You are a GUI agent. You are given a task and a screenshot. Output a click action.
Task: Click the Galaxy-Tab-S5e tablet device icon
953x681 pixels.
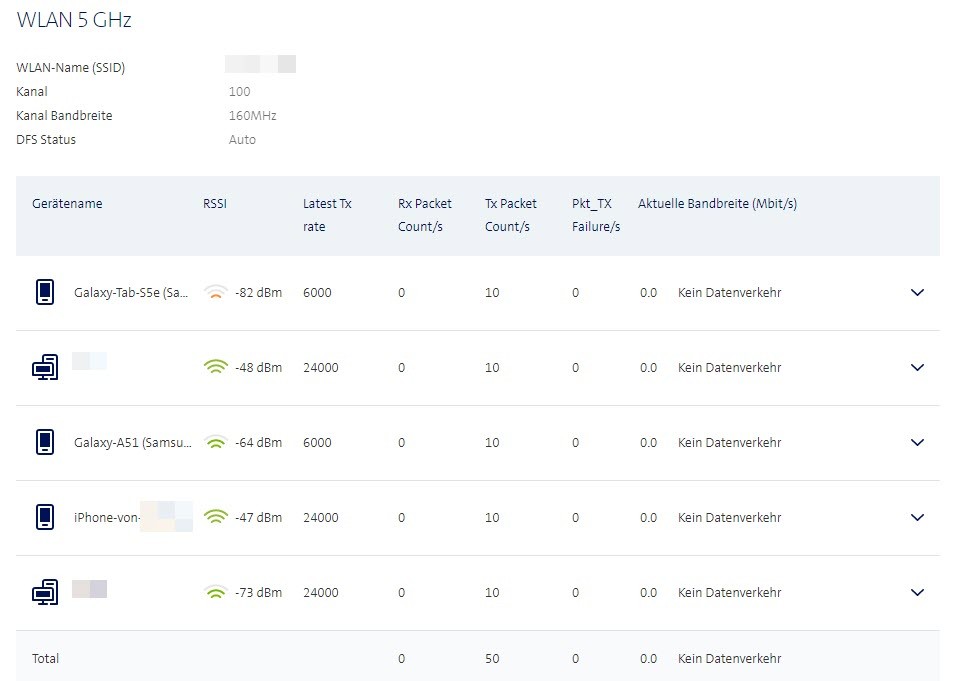coord(44,293)
